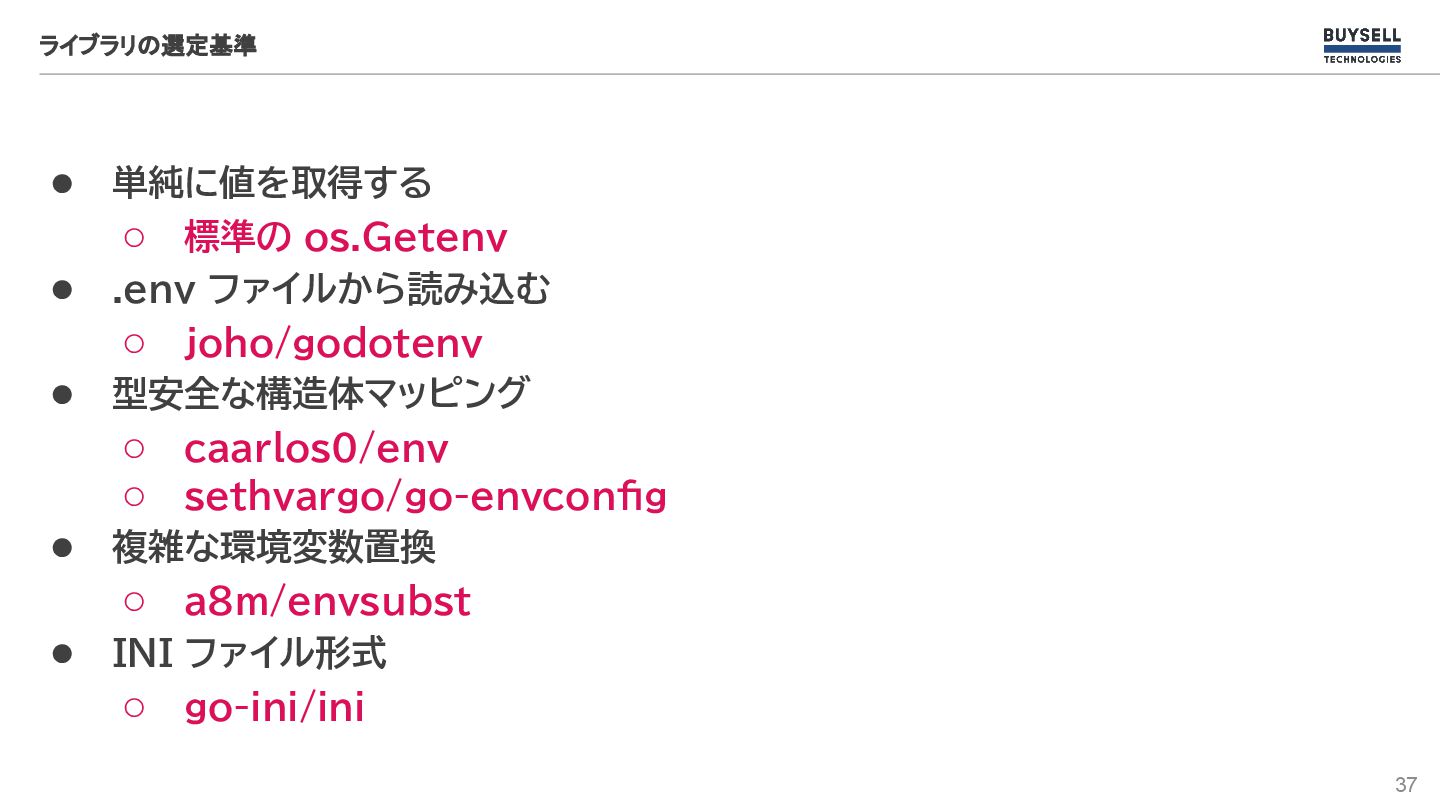
Task: Click the 複雑な環境変数置換 heading
Action: click(274, 547)
